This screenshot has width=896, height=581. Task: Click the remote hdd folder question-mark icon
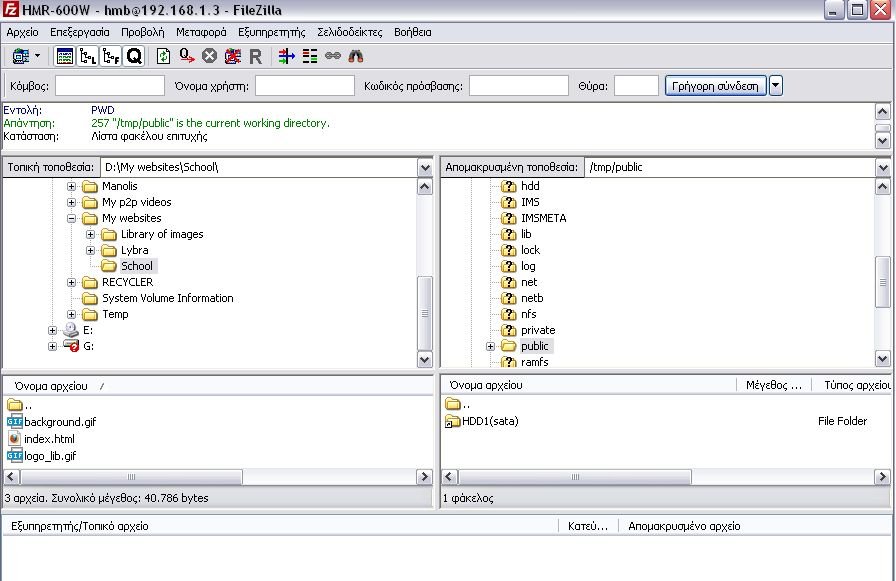(509, 186)
